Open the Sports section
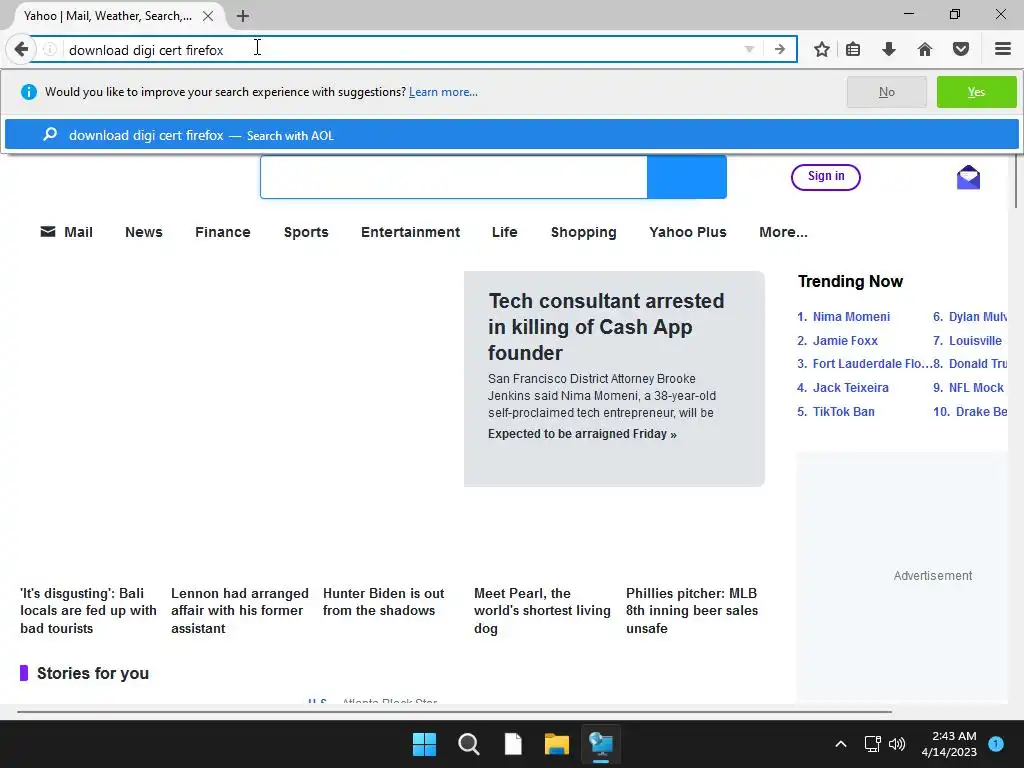The image size is (1024, 768). point(306,232)
